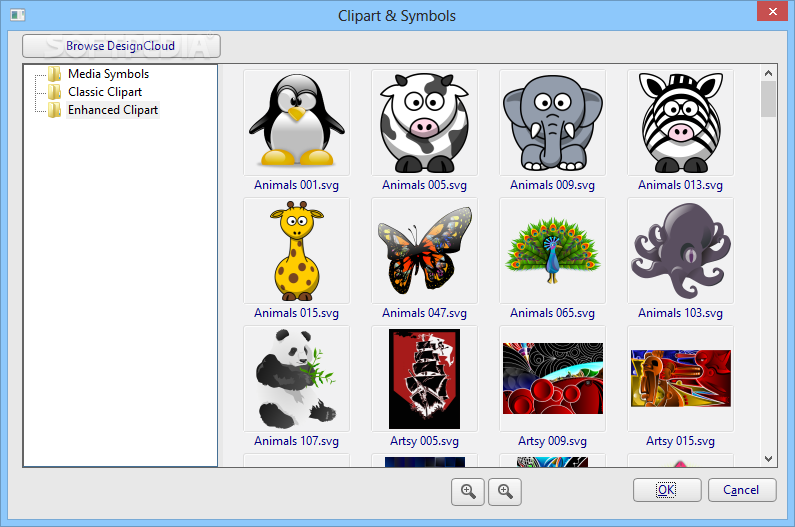Screen dimensions: 795x527
Task: Choose the red circles abstract artwork thumbnail
Action: pos(552,378)
